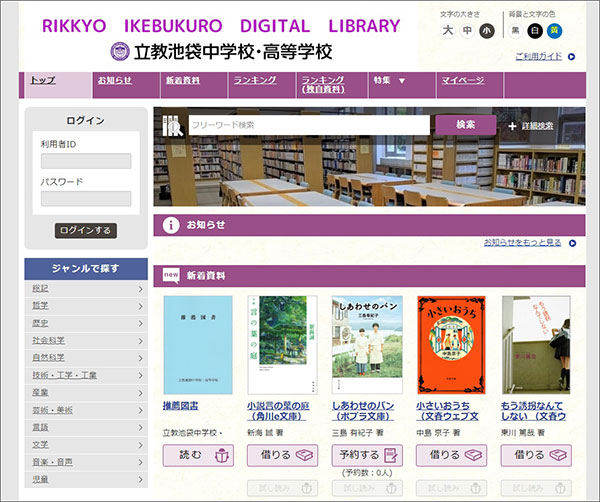Expand the 自然科学 genre chevron
The width and height of the screenshot is (600, 502).
point(140,358)
